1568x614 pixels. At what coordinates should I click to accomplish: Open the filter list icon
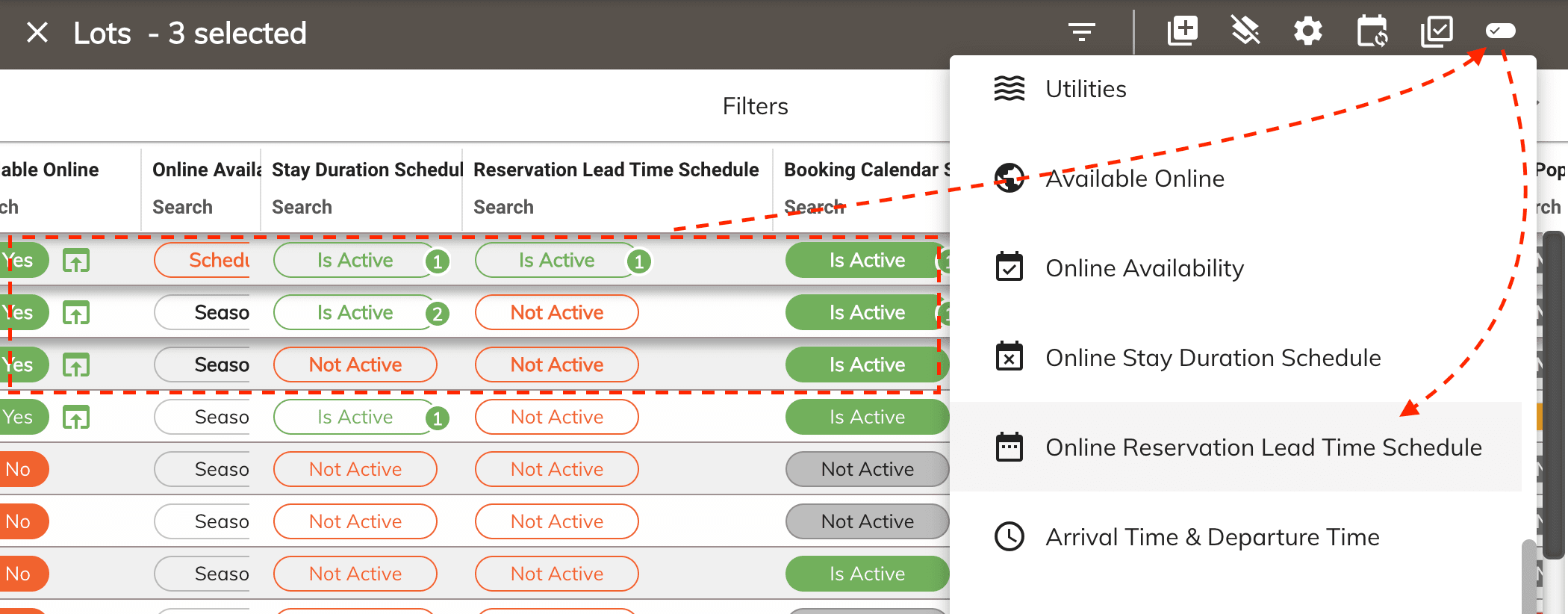click(1081, 32)
